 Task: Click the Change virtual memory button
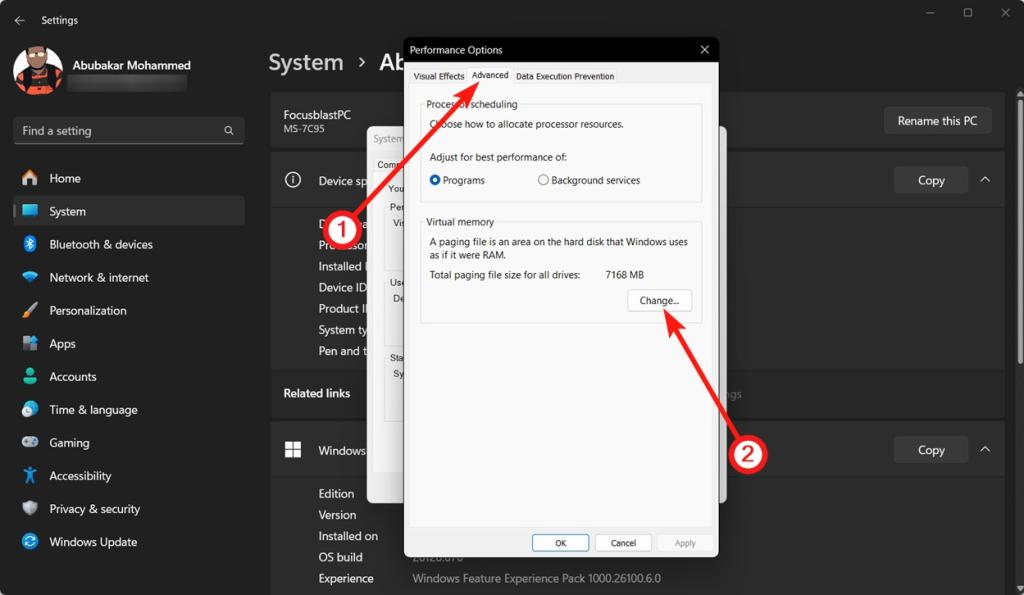[x=659, y=300]
